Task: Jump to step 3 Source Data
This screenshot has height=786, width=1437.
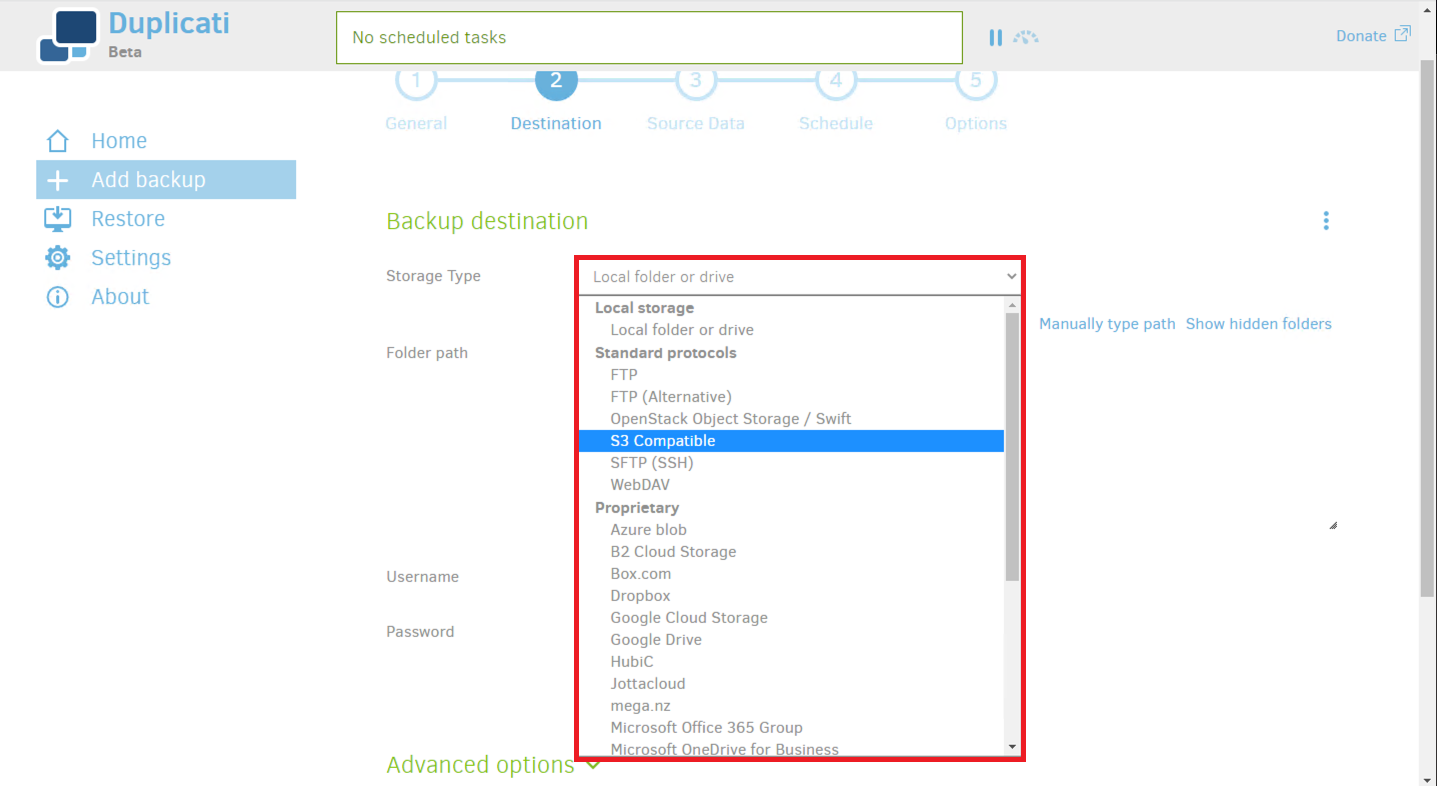Action: coord(696,84)
